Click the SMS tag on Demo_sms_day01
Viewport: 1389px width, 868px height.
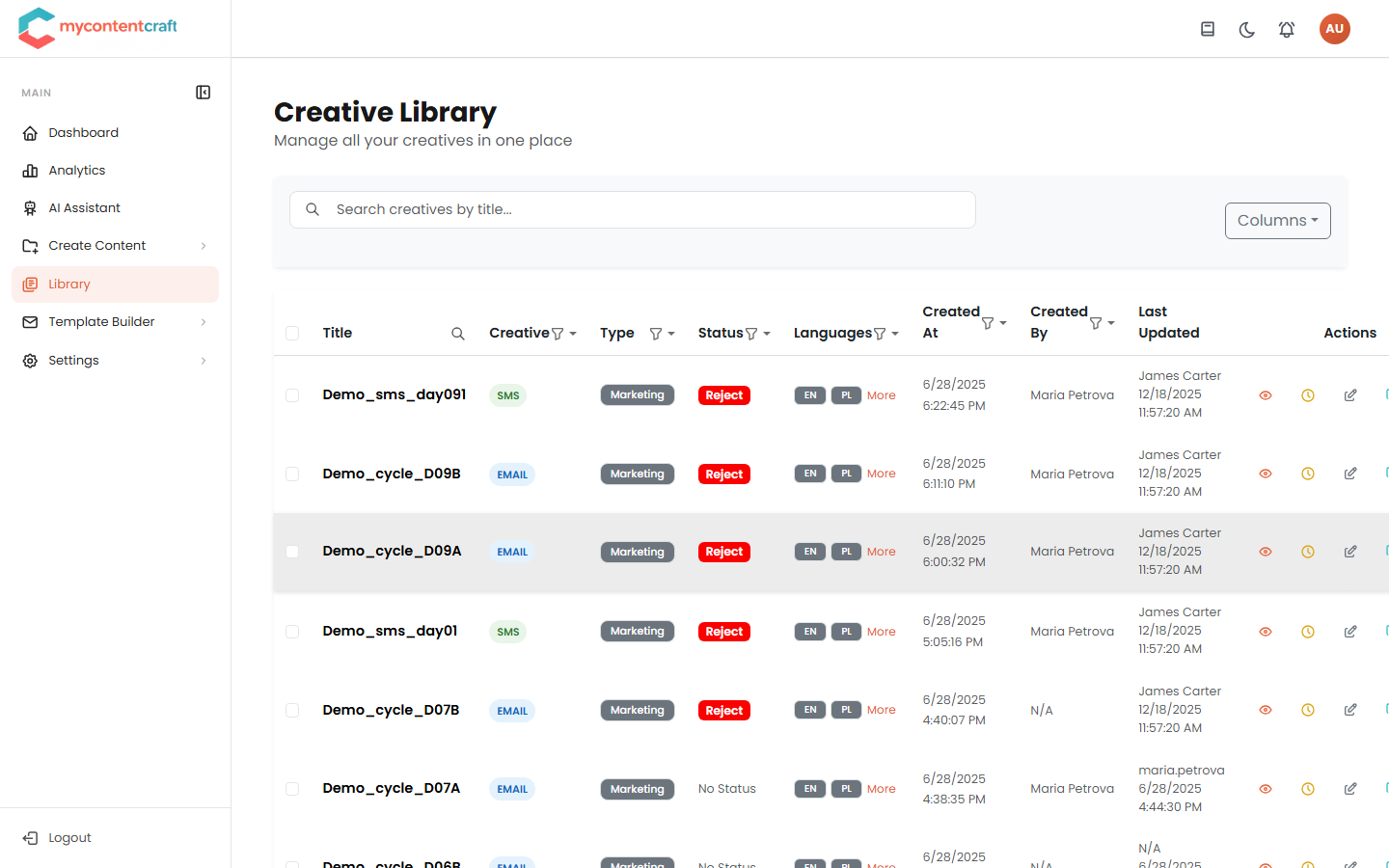508,632
